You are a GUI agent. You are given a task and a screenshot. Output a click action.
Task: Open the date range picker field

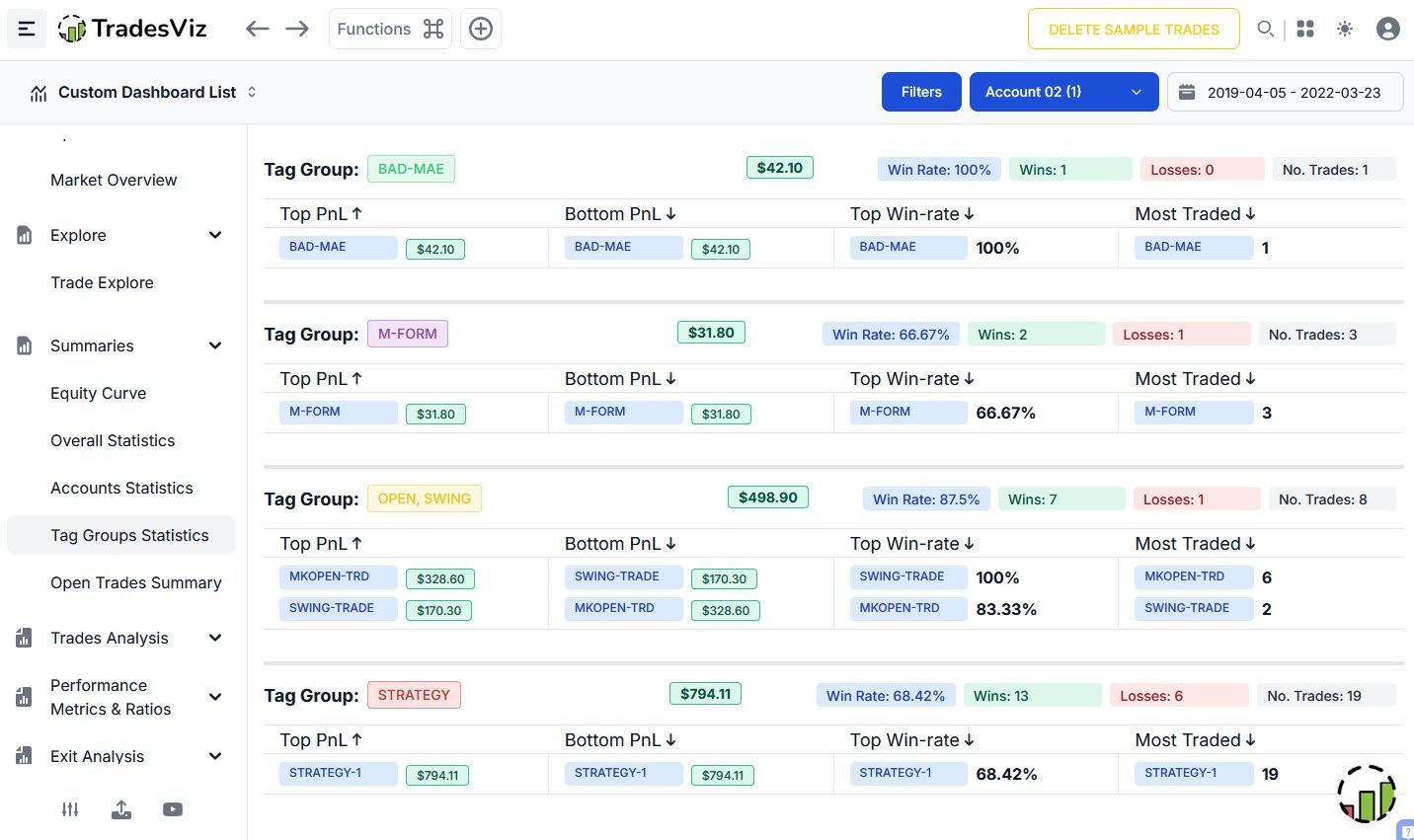pos(1286,92)
